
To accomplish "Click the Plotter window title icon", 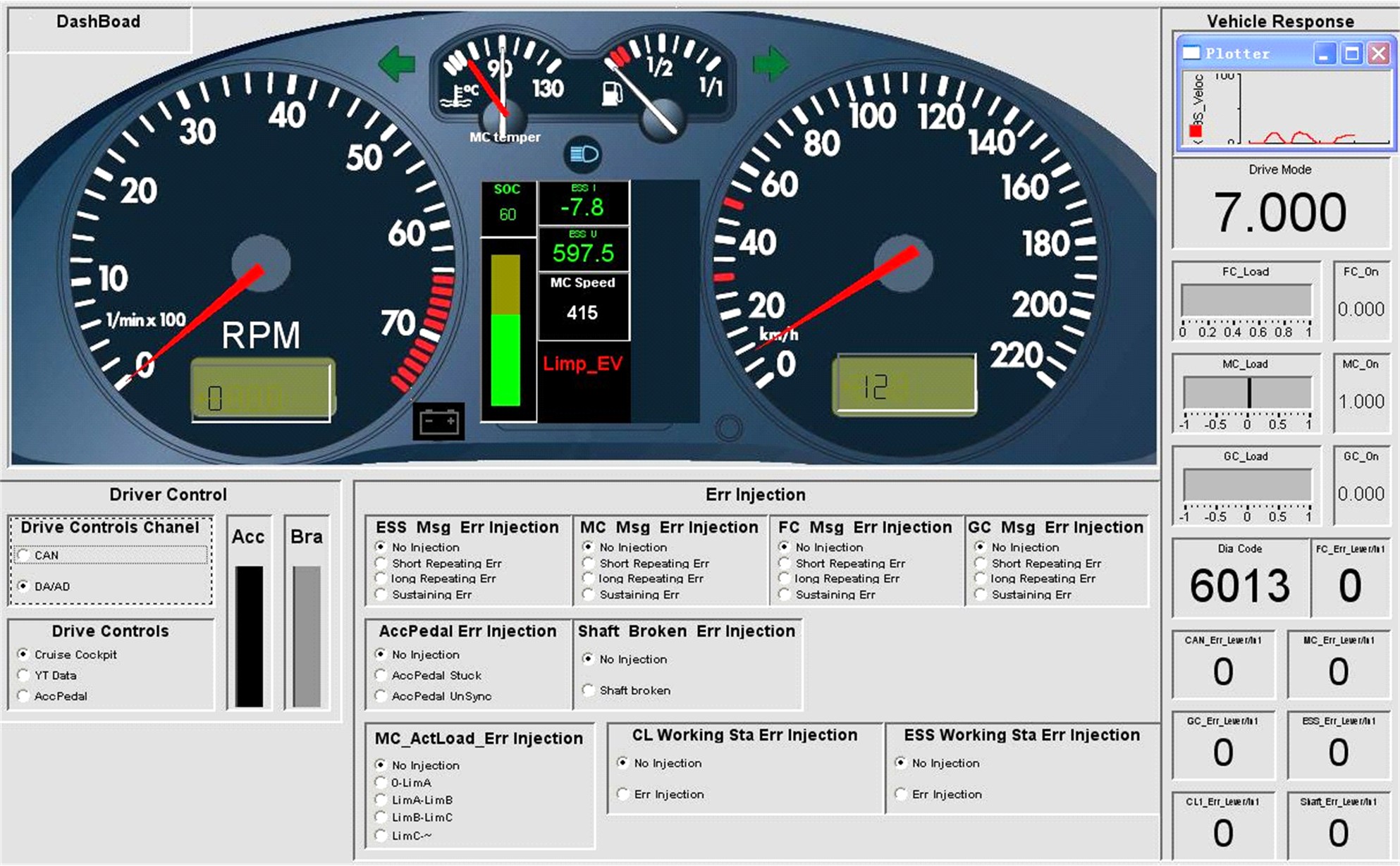I will pos(1191,53).
